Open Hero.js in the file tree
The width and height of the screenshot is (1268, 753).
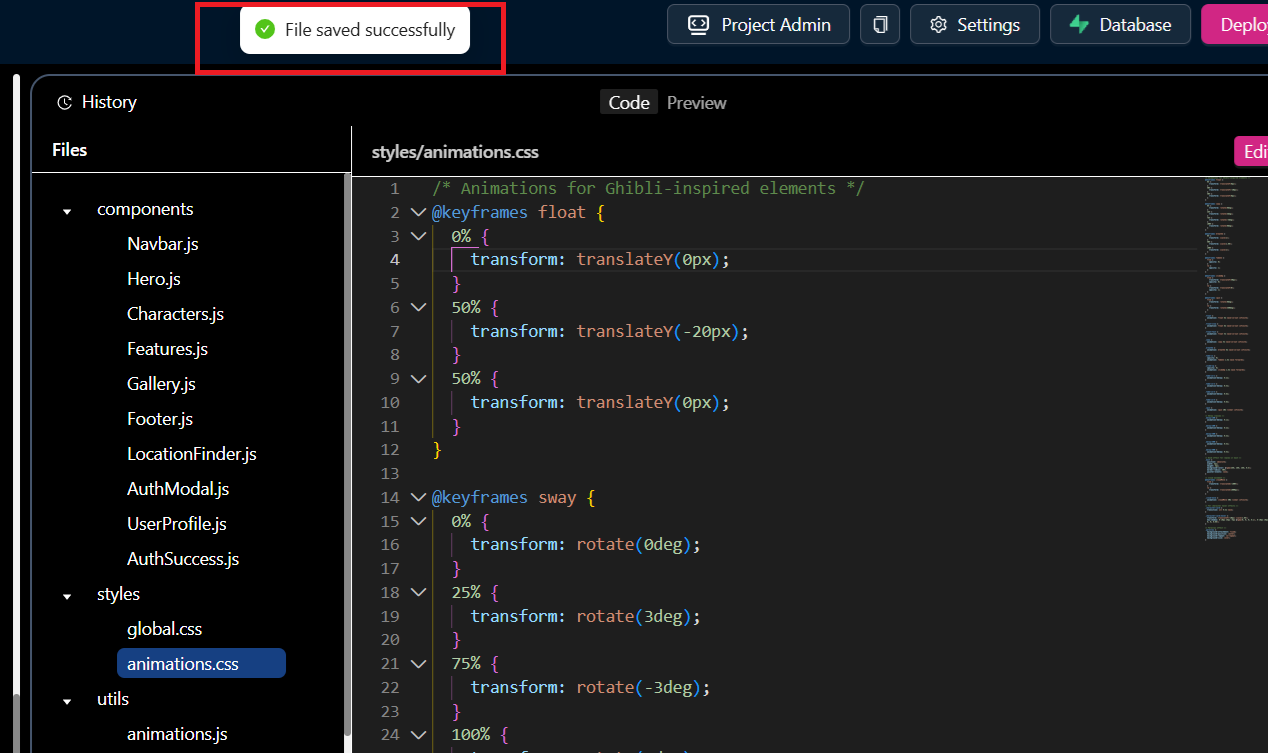tap(154, 279)
